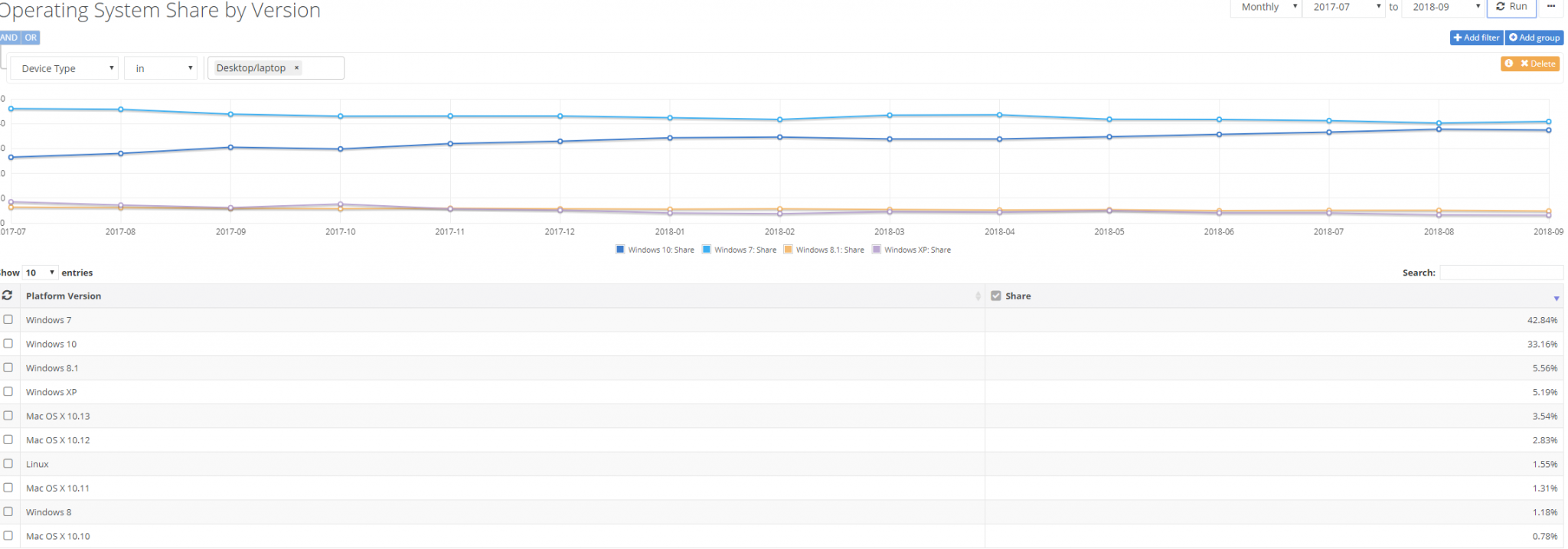Click the 'Windows 7: Share' legend label

pos(746,250)
